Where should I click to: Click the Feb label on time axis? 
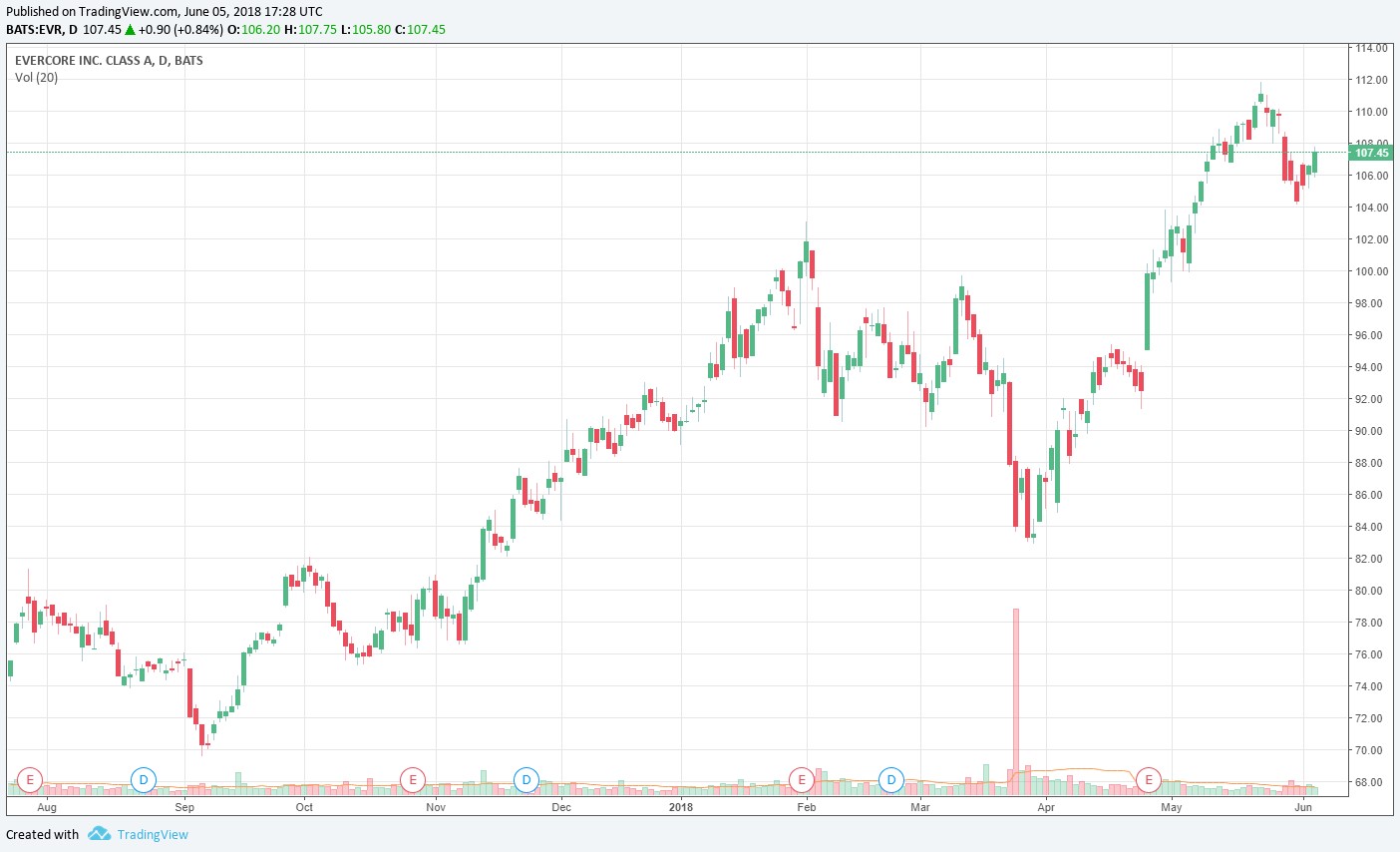[x=807, y=807]
